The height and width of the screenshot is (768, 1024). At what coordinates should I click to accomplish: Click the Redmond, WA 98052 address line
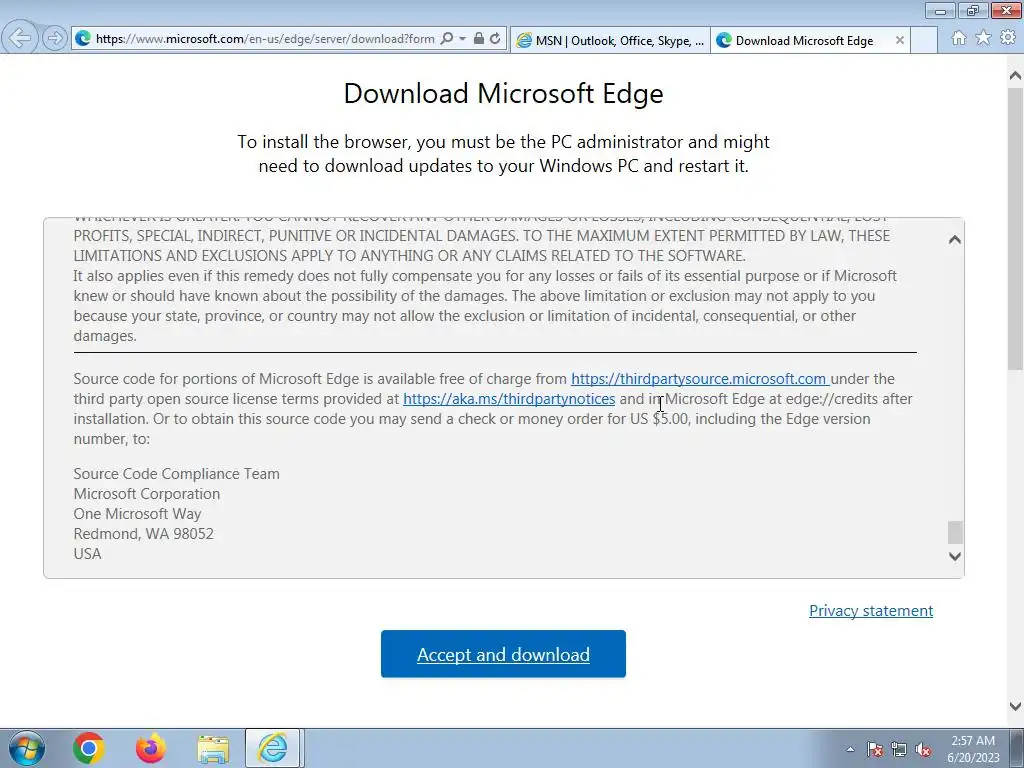coord(143,534)
